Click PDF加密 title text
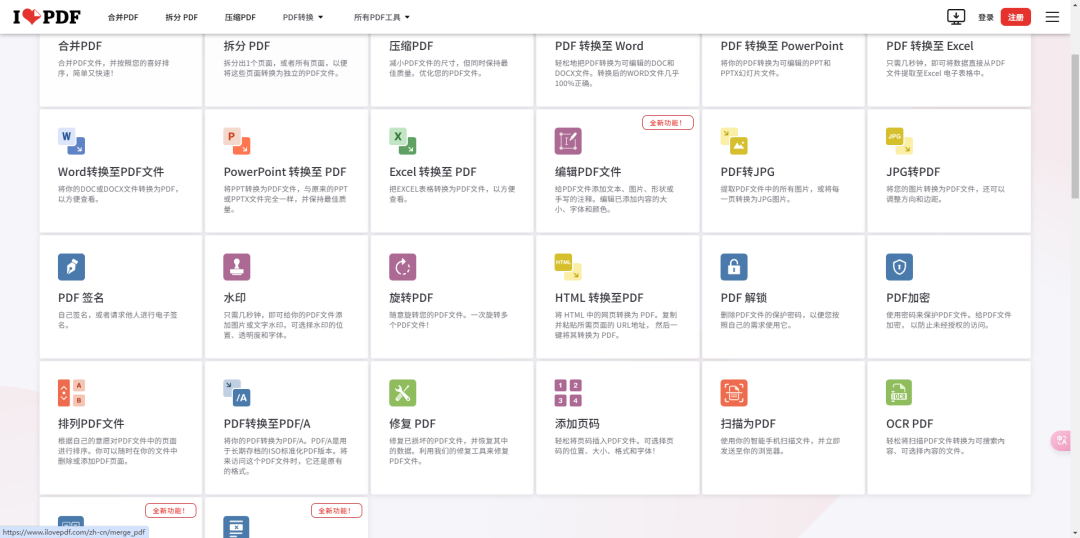1080x538 pixels. point(908,298)
